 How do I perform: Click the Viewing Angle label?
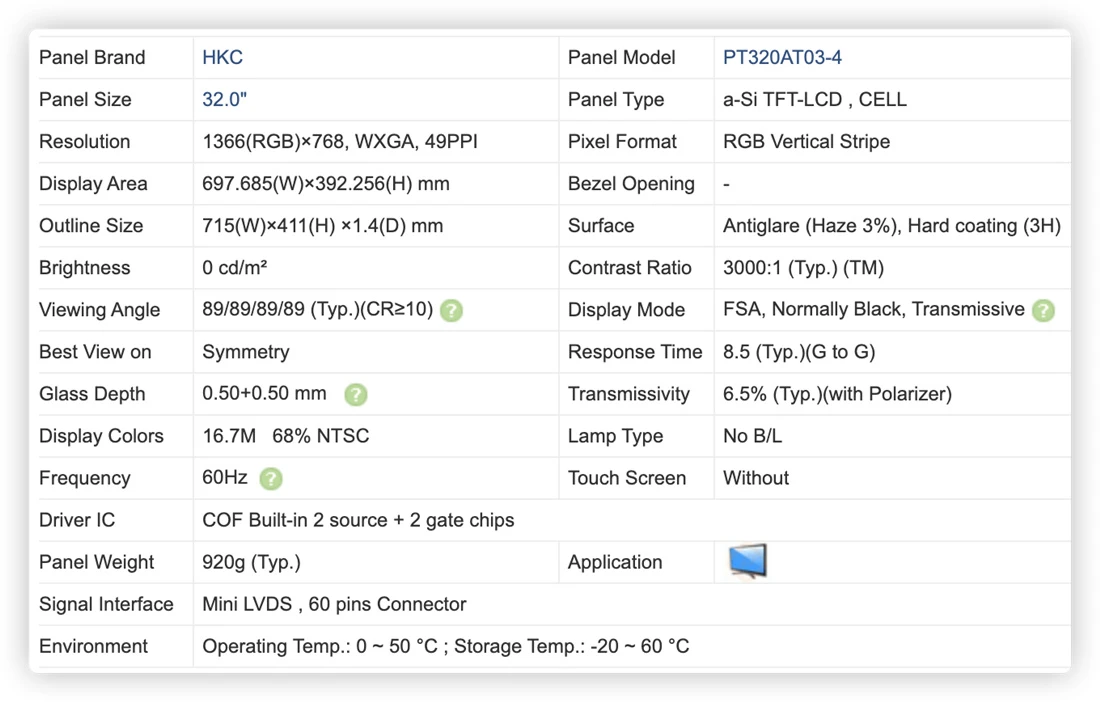click(99, 310)
